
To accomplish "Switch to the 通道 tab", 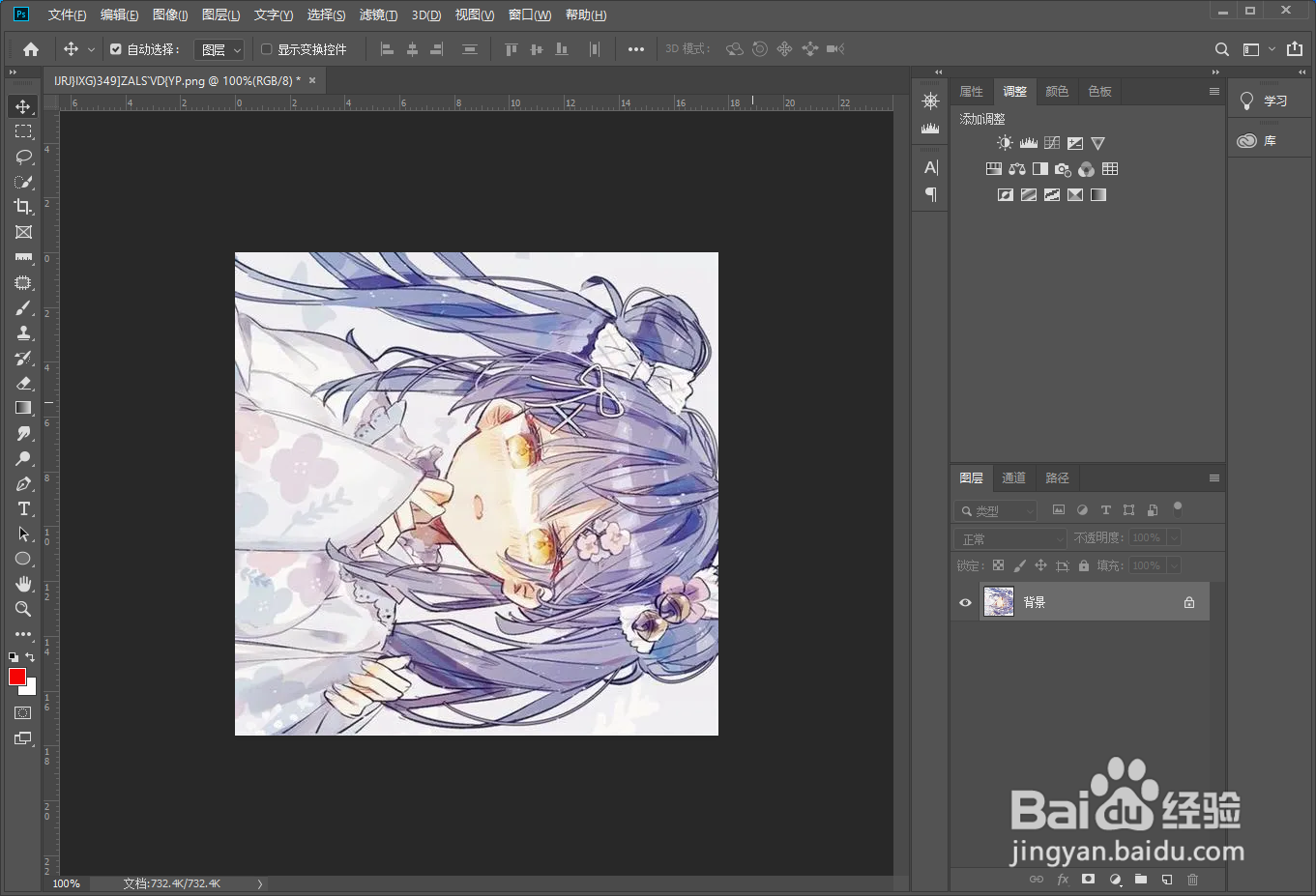I will click(1013, 478).
